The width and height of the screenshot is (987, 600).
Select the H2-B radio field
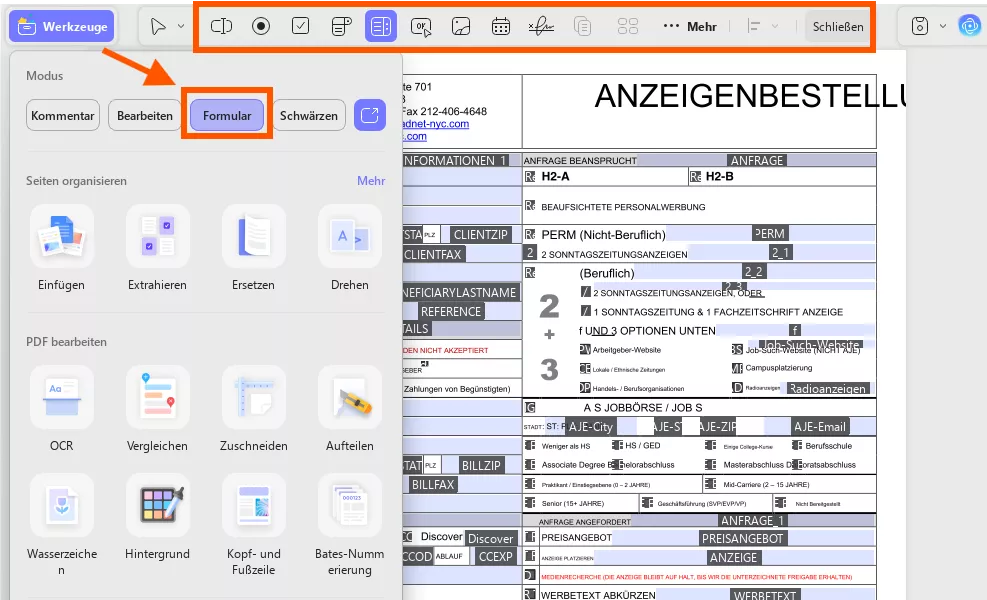tap(695, 176)
